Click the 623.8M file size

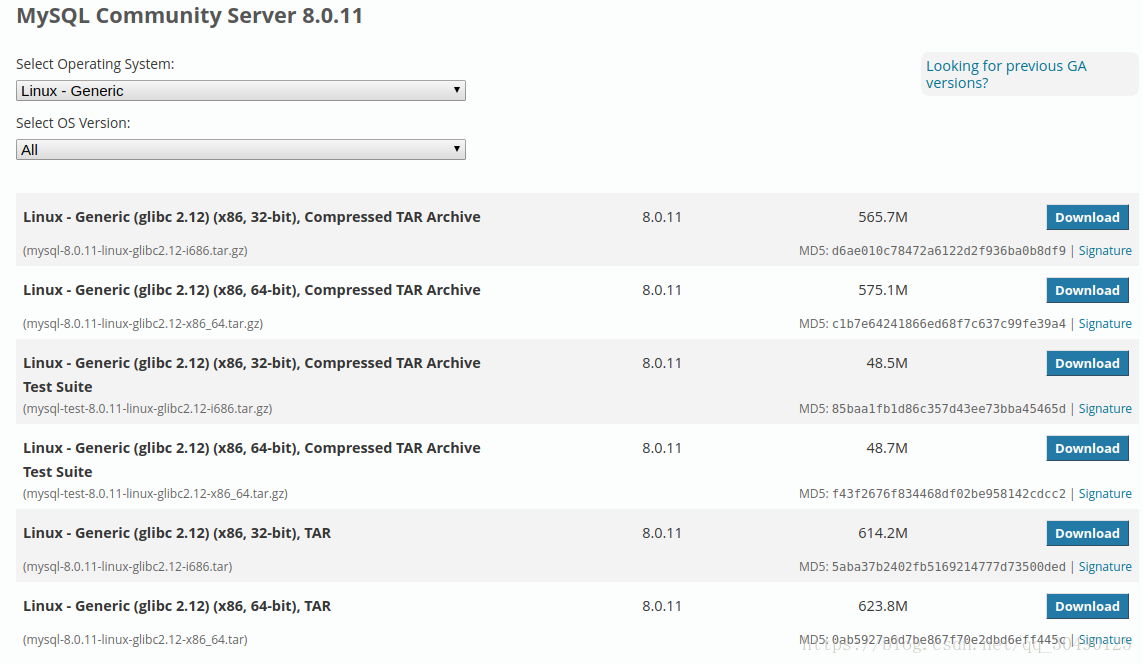pyautogui.click(x=883, y=606)
